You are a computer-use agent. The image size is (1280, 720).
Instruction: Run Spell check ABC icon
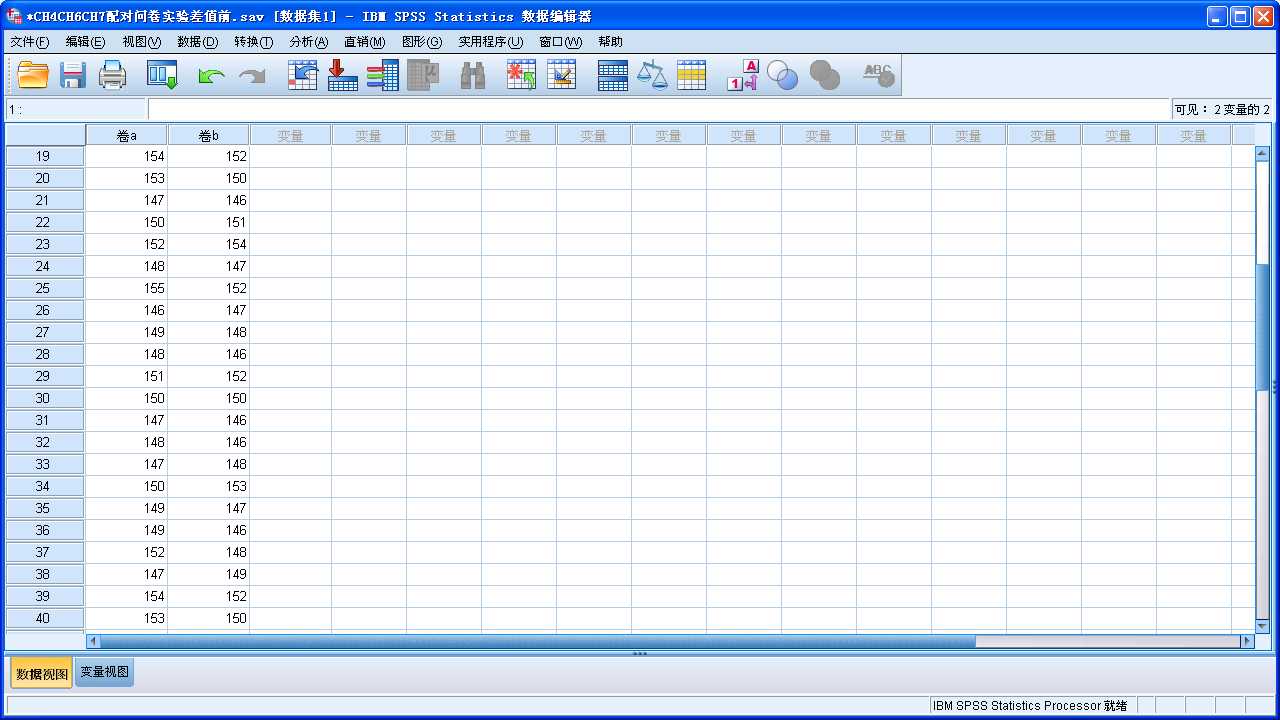(x=878, y=76)
